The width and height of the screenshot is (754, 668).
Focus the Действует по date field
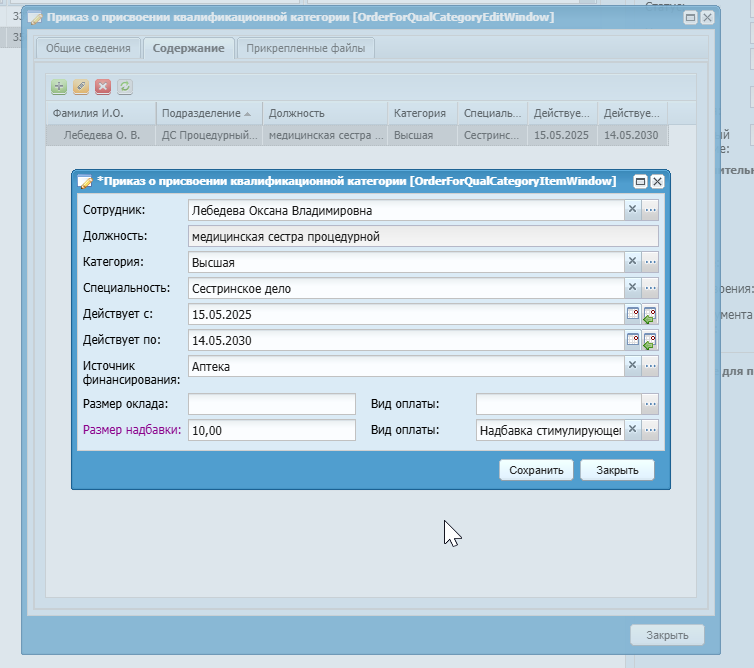[406, 340]
